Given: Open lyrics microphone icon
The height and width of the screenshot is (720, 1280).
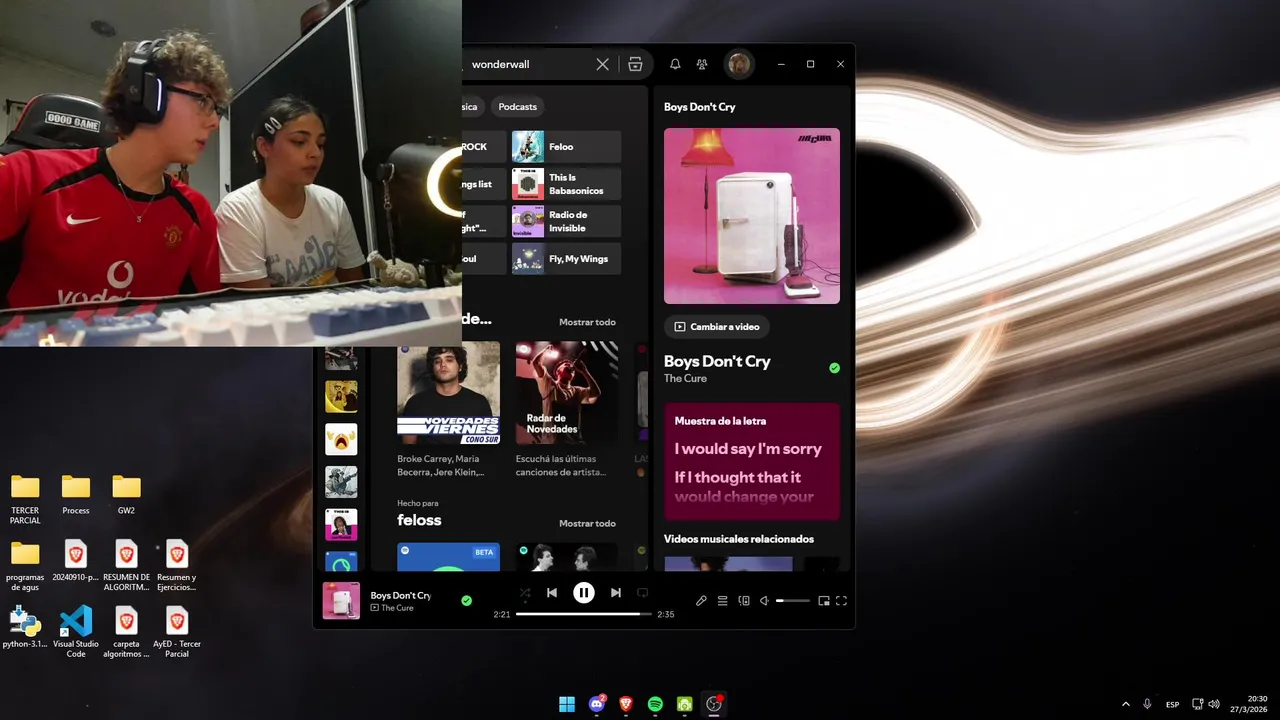Looking at the screenshot, I should pos(701,601).
